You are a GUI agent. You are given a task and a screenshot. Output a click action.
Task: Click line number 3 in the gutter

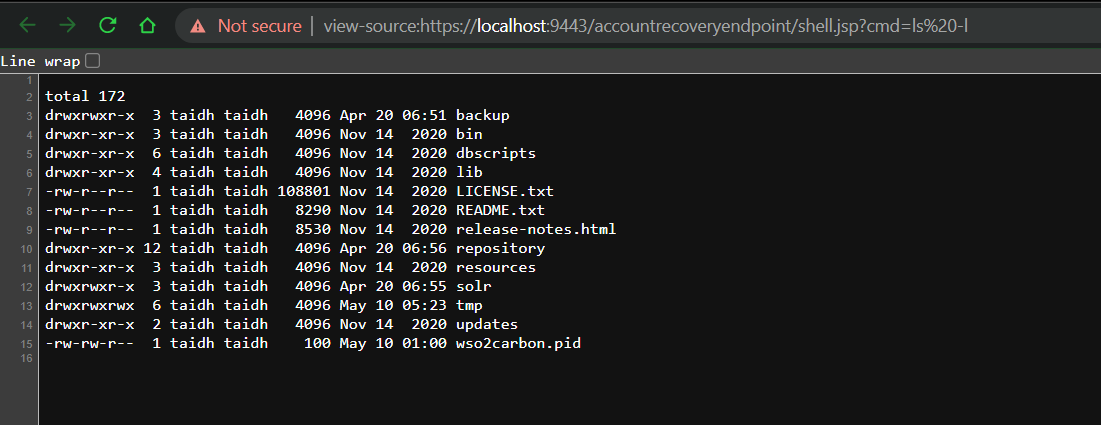[29, 115]
